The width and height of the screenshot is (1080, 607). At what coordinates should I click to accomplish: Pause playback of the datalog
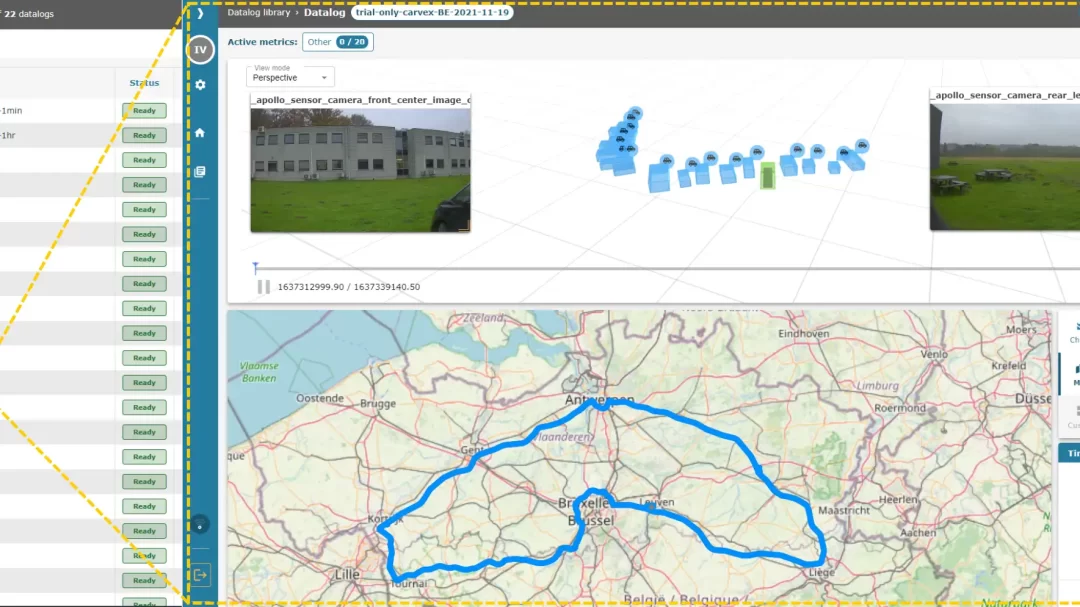click(x=264, y=287)
